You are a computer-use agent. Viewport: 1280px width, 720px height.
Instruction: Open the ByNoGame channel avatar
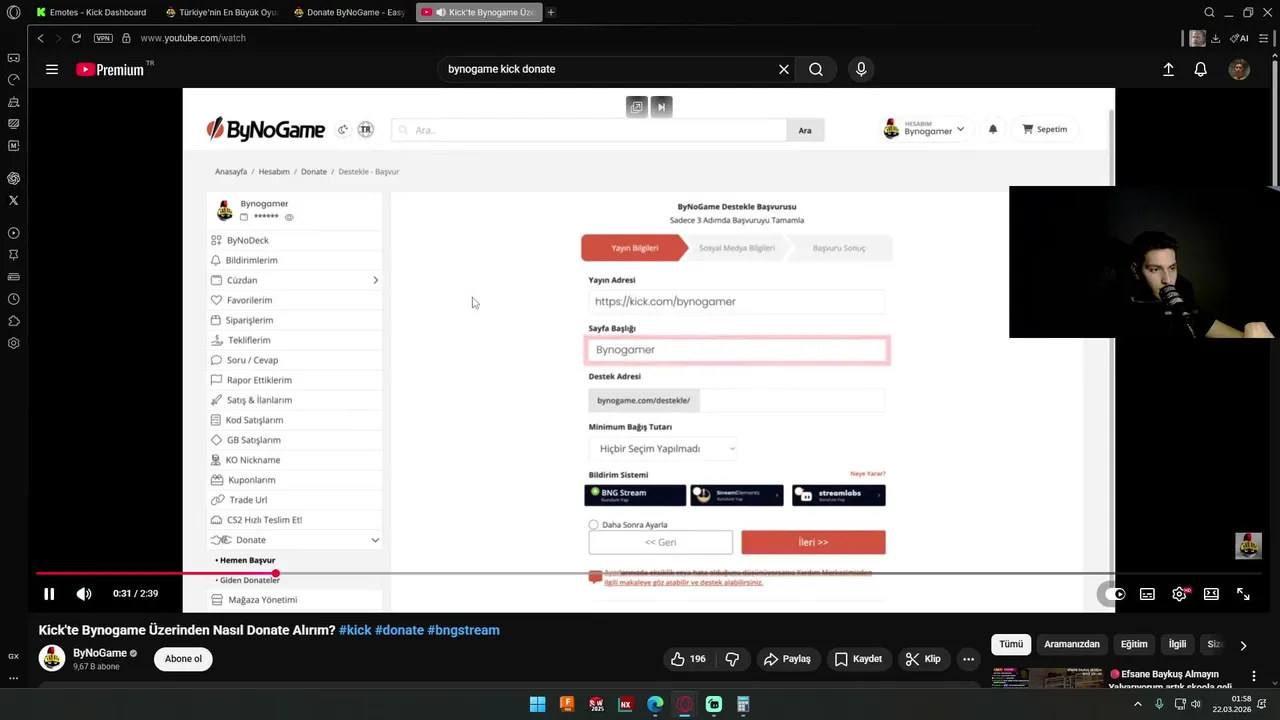(x=52, y=658)
